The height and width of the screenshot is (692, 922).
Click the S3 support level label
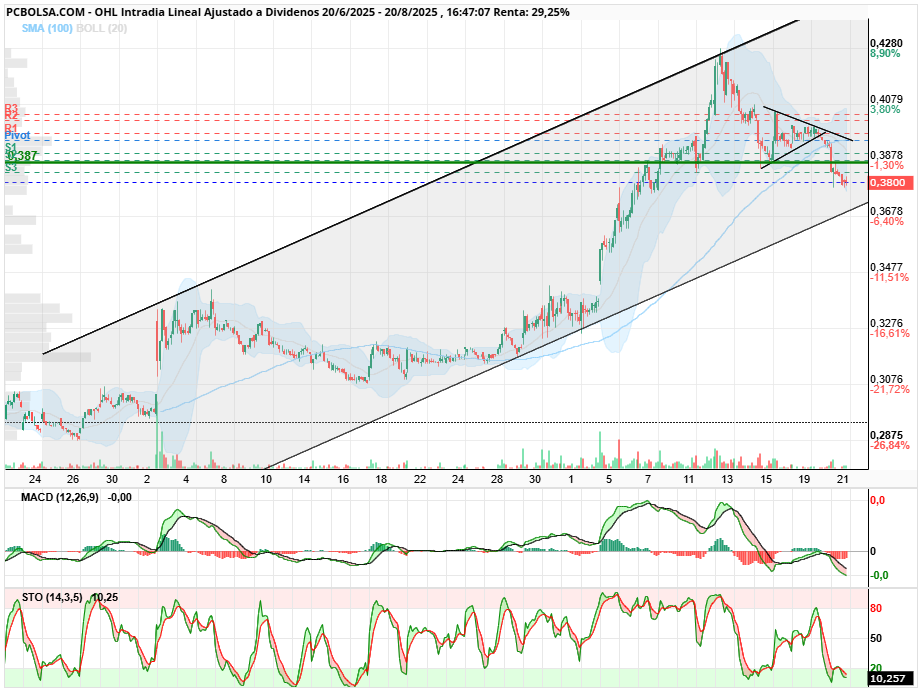click(11, 168)
